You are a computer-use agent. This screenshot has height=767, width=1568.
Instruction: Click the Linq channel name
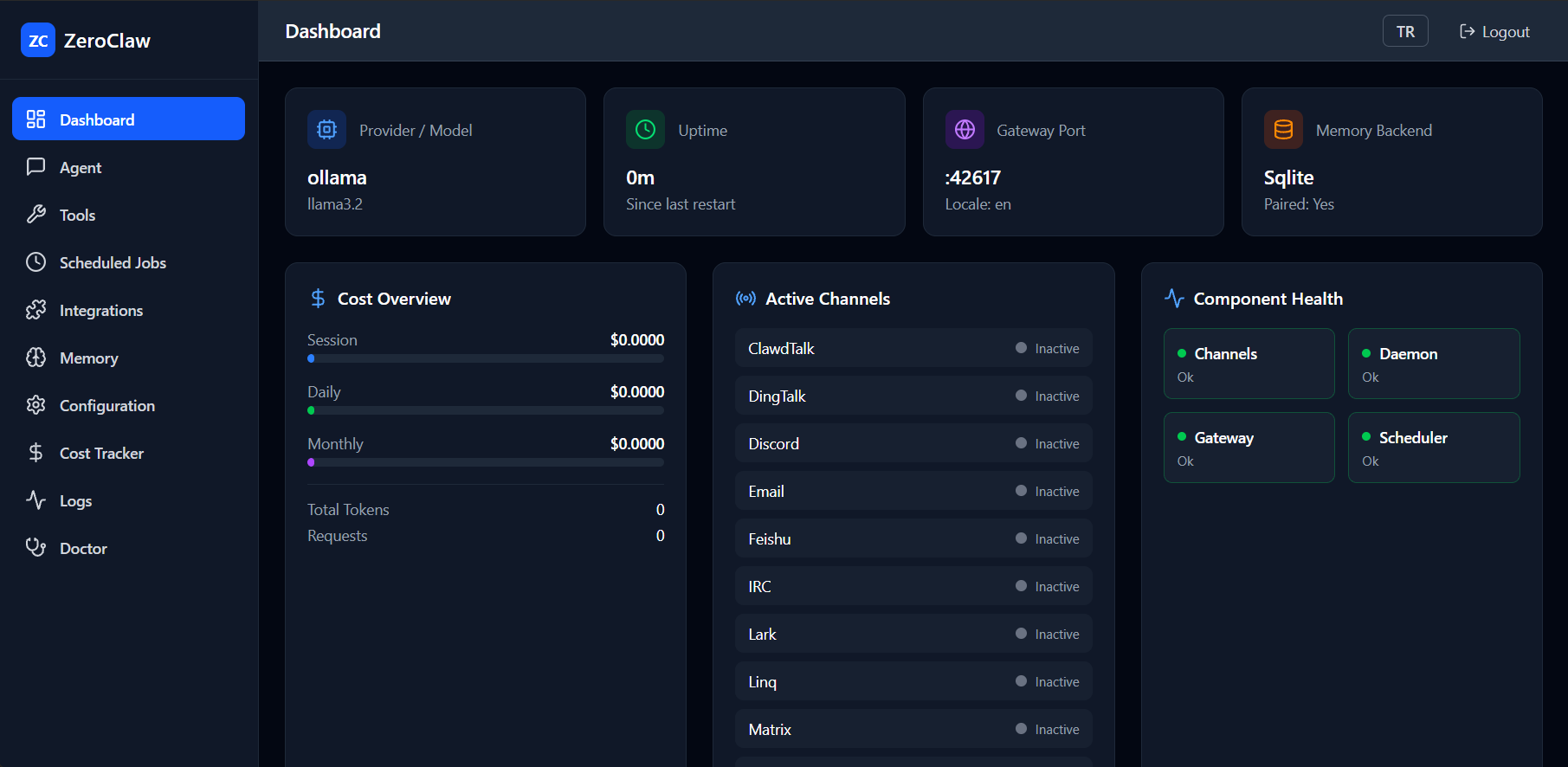[762, 681]
